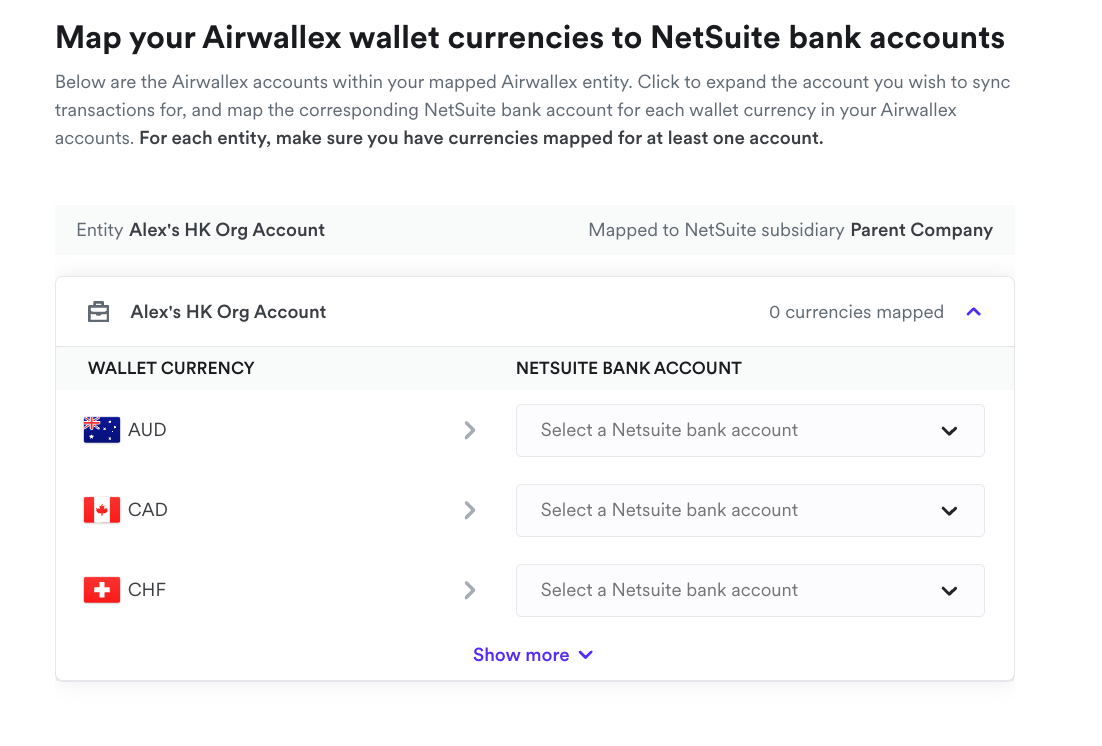Click the caret inside the CHF account selector

pos(949,590)
